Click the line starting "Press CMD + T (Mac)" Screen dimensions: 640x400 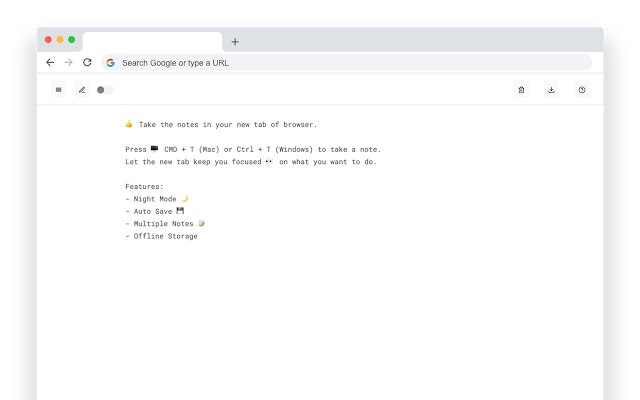coord(253,149)
